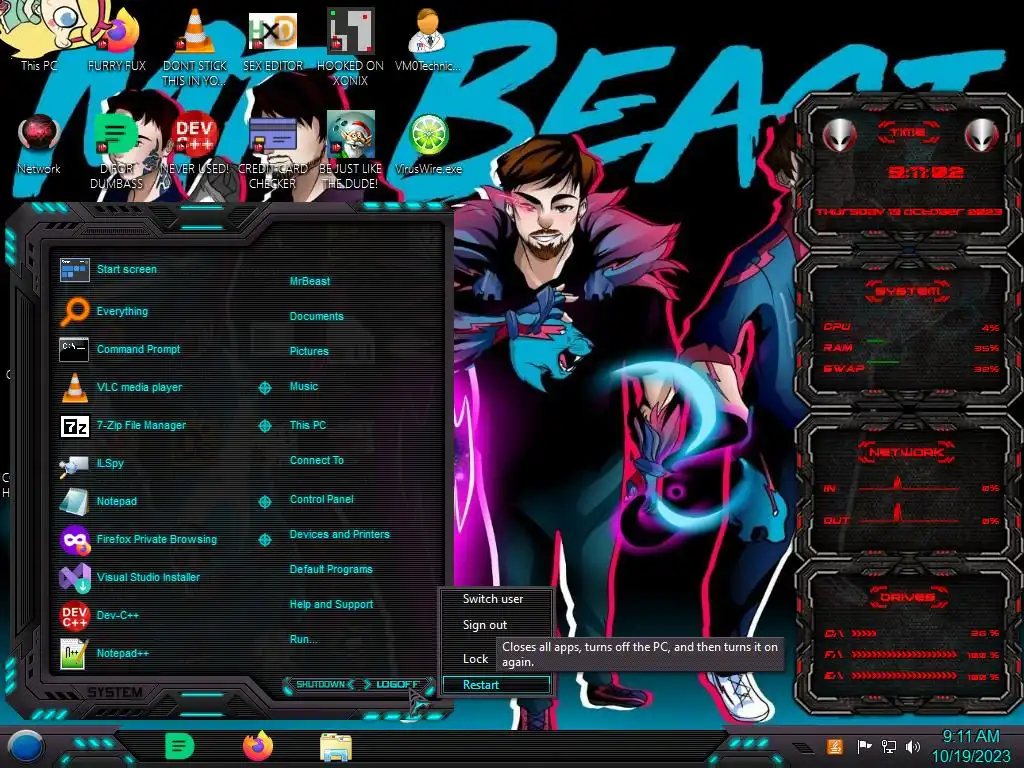Screen dimensions: 1024x768
Task: Open the HOOKED ON XONIX desktop shortcut
Action: [350, 46]
